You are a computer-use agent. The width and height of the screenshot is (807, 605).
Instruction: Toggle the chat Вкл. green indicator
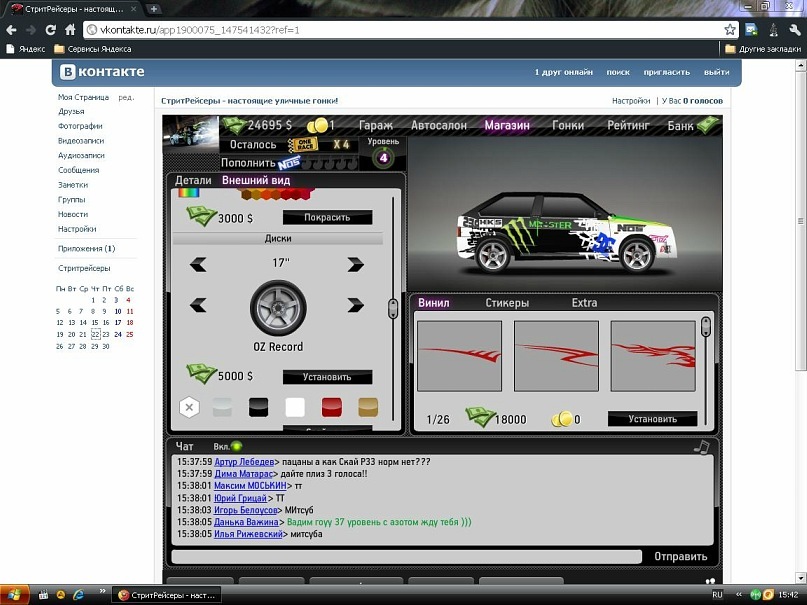[237, 446]
